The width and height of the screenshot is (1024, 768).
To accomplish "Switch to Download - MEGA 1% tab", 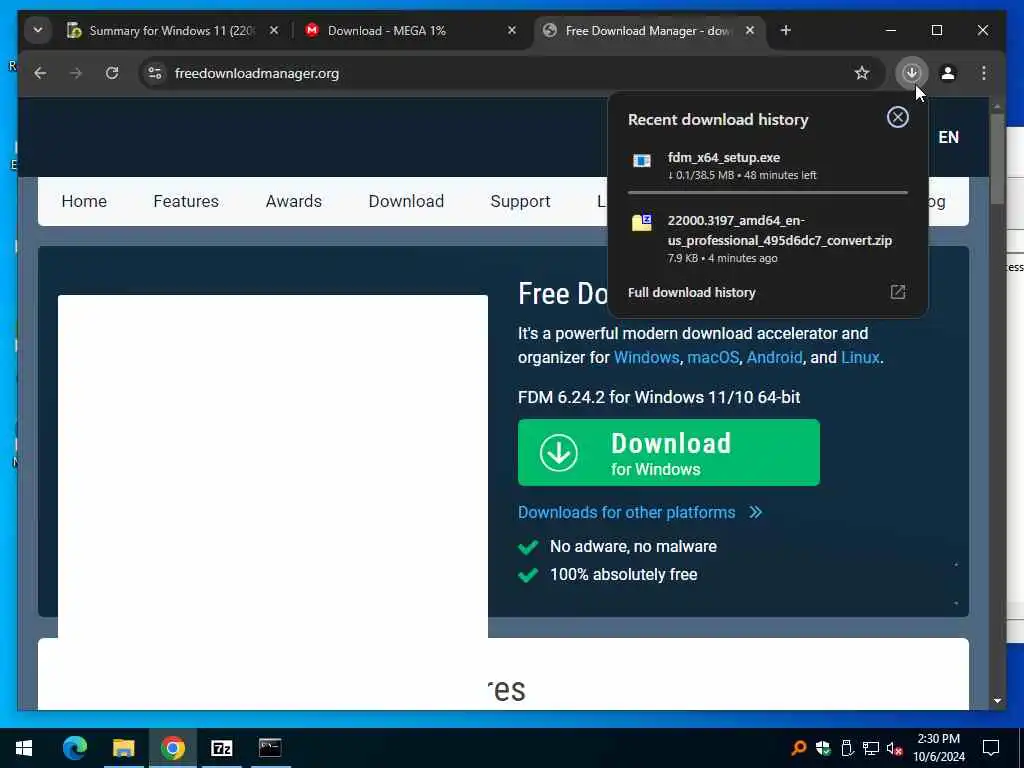I will [x=411, y=31].
